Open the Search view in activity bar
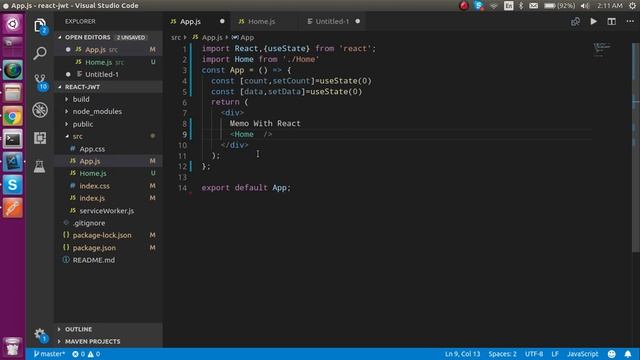 click(x=40, y=53)
